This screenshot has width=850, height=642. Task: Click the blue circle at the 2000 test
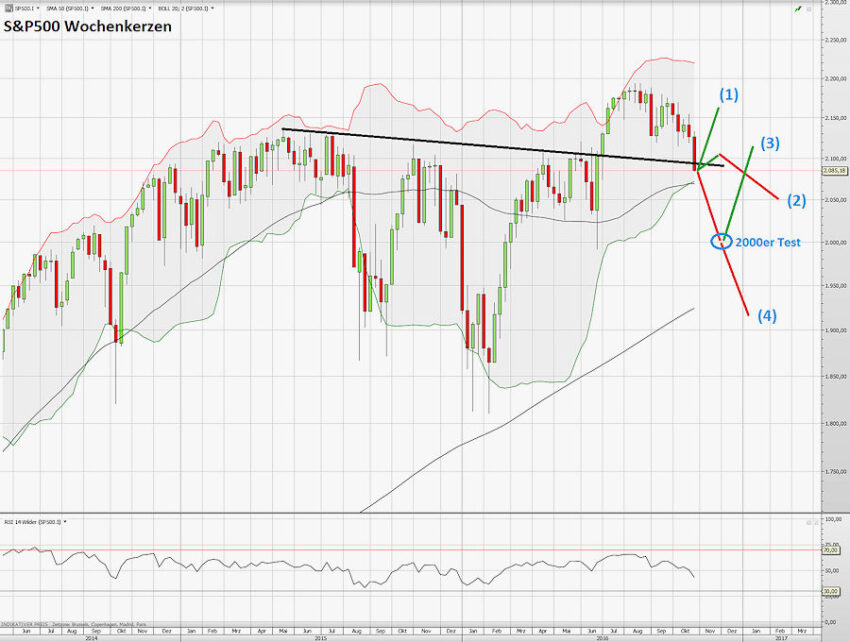[x=723, y=241]
